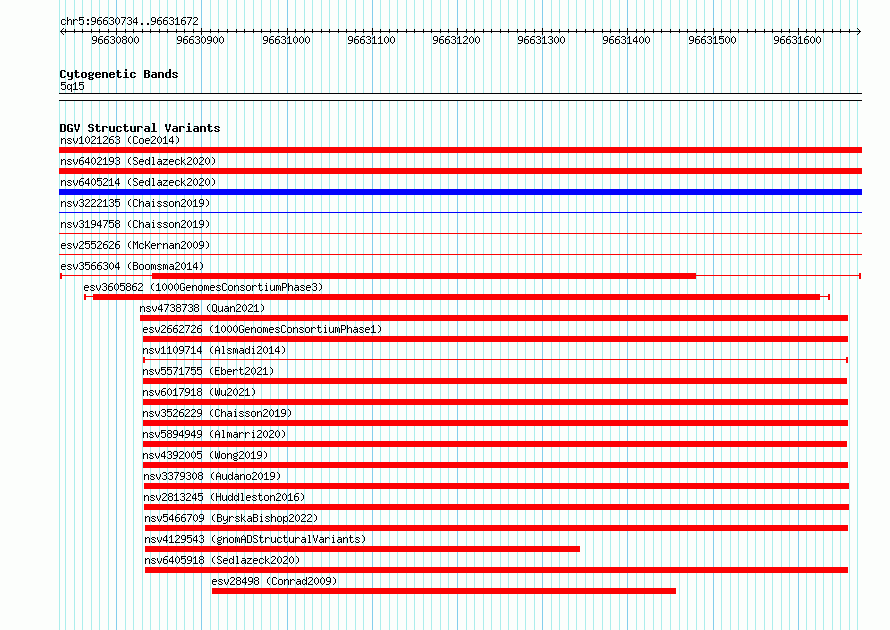Click the esv3605862 variant bar
The width and height of the screenshot is (890, 630).
pyautogui.click(x=456, y=297)
